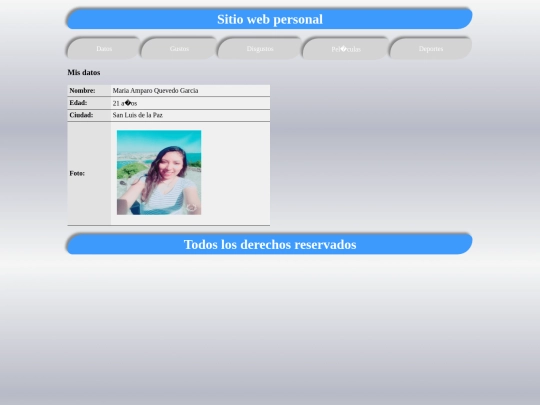Click the Foto: label cell
The width and height of the screenshot is (540, 405).
pos(89,173)
